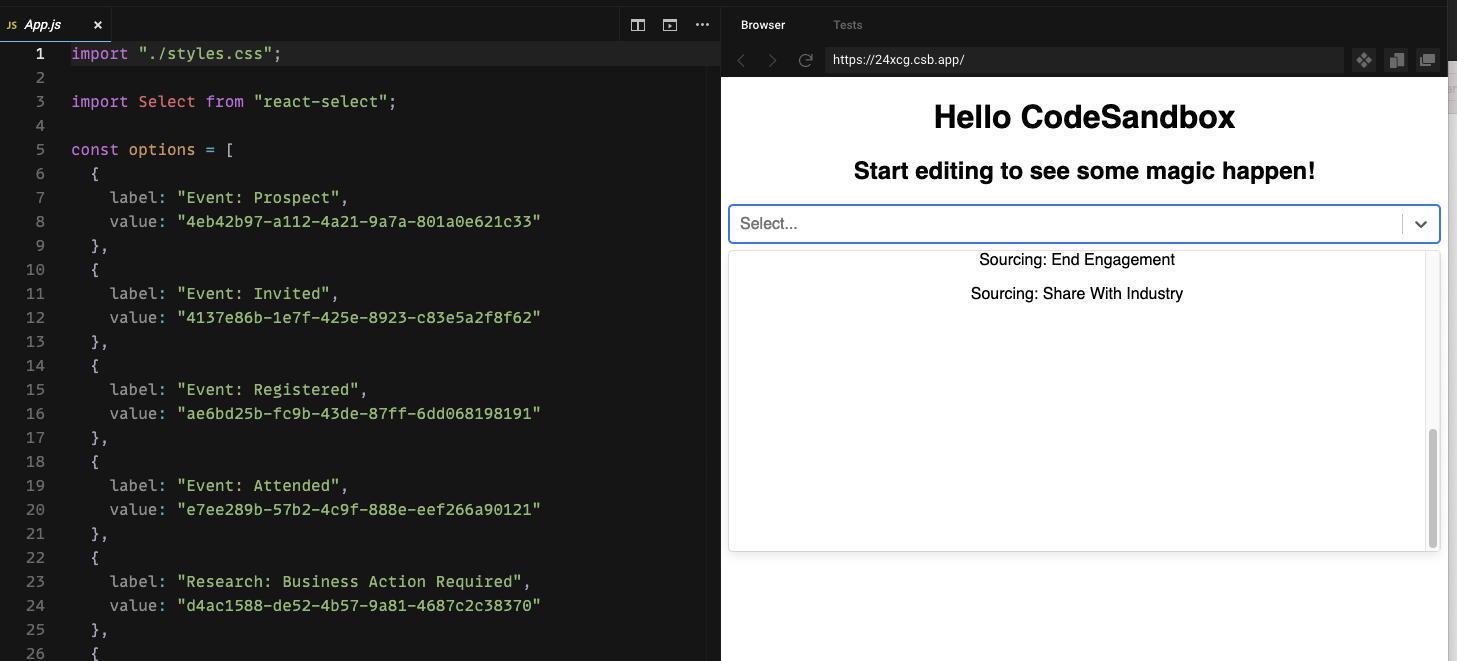This screenshot has width=1457, height=661.
Task: Close the App.js editor tab
Action: click(96, 24)
